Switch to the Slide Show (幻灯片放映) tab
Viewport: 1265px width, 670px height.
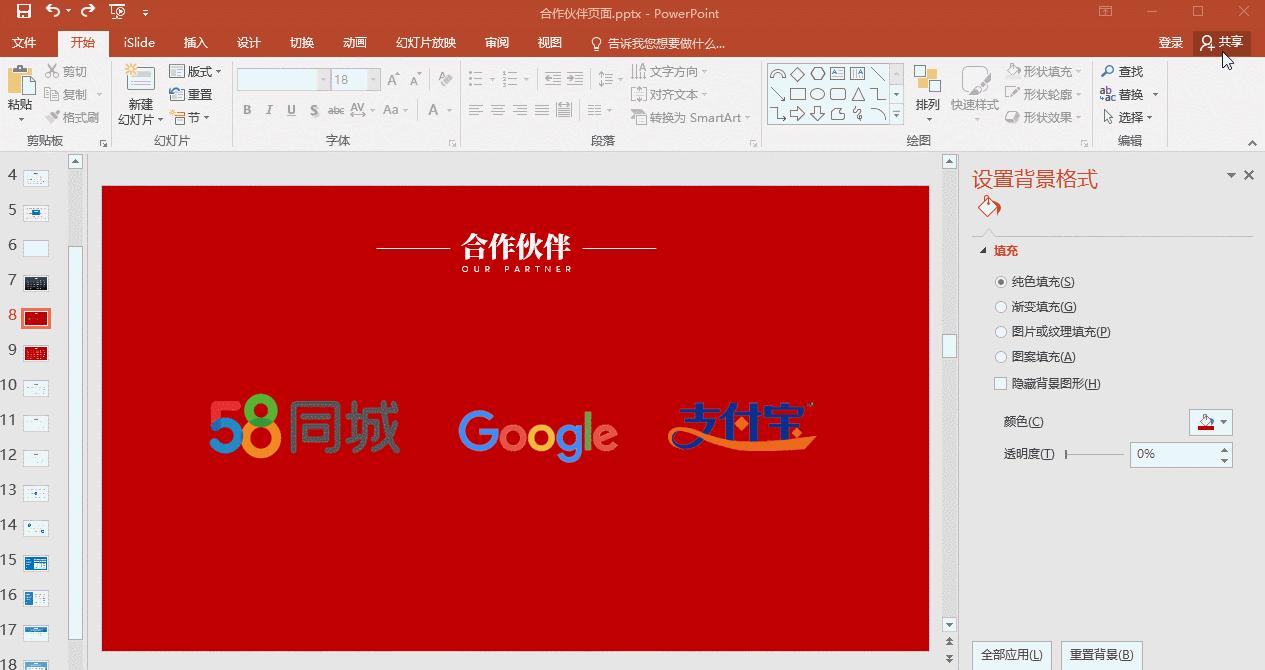(x=426, y=43)
